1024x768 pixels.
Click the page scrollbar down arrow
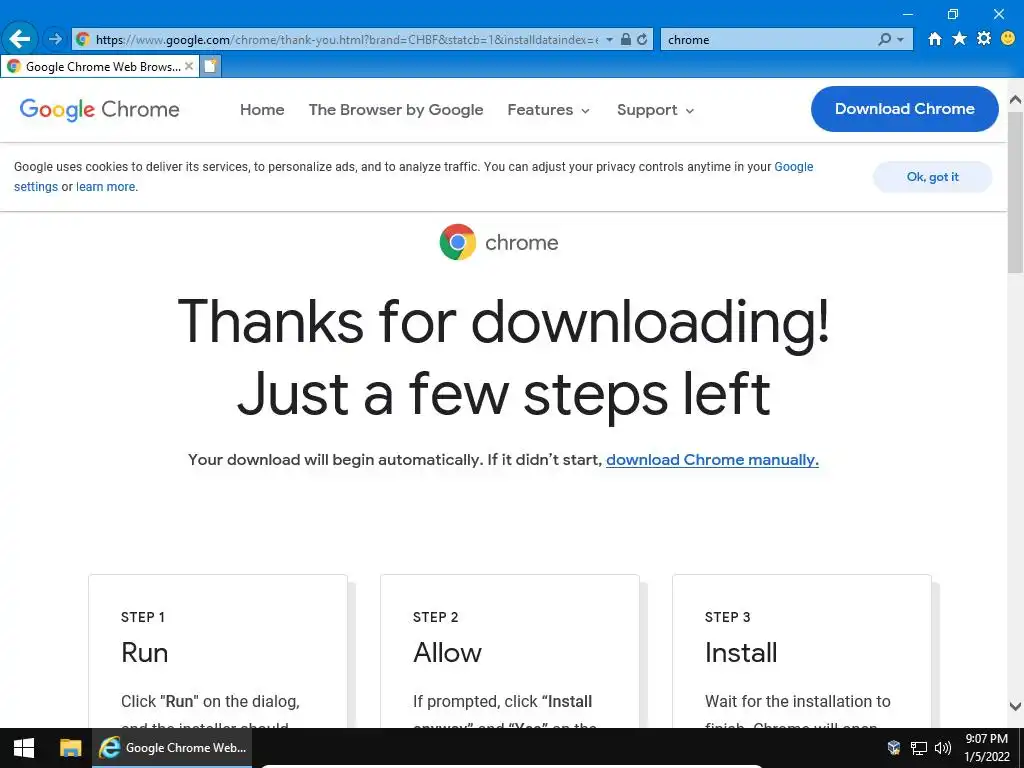(x=1016, y=706)
